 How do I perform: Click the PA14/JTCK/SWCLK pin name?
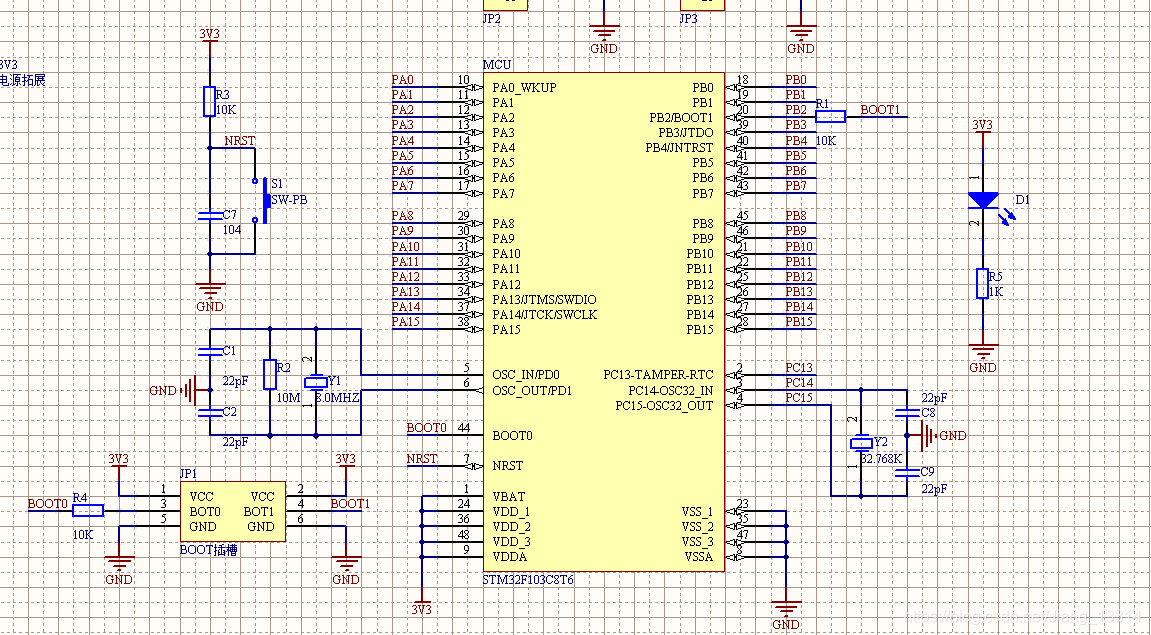click(545, 315)
